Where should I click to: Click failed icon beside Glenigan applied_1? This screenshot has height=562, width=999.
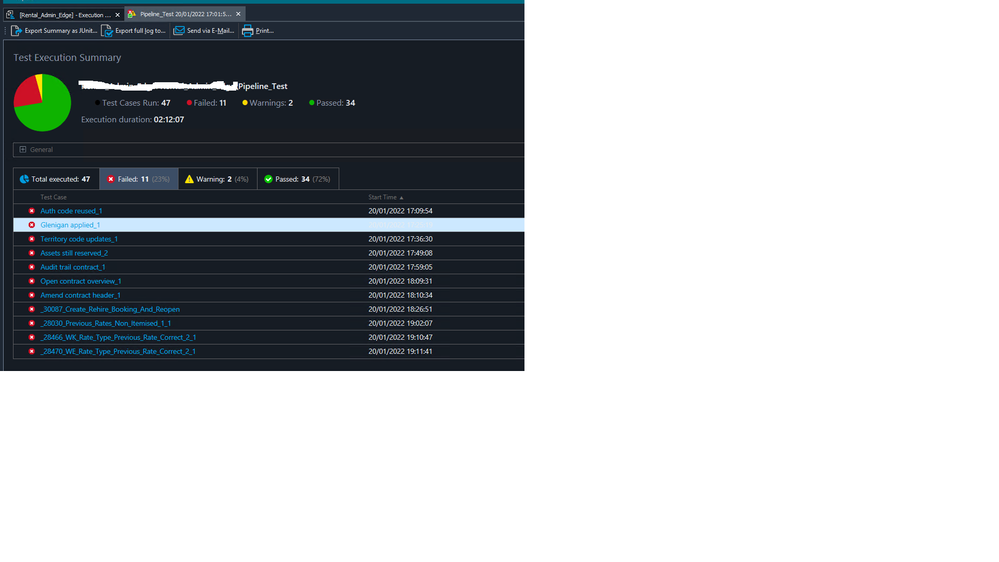point(31,225)
